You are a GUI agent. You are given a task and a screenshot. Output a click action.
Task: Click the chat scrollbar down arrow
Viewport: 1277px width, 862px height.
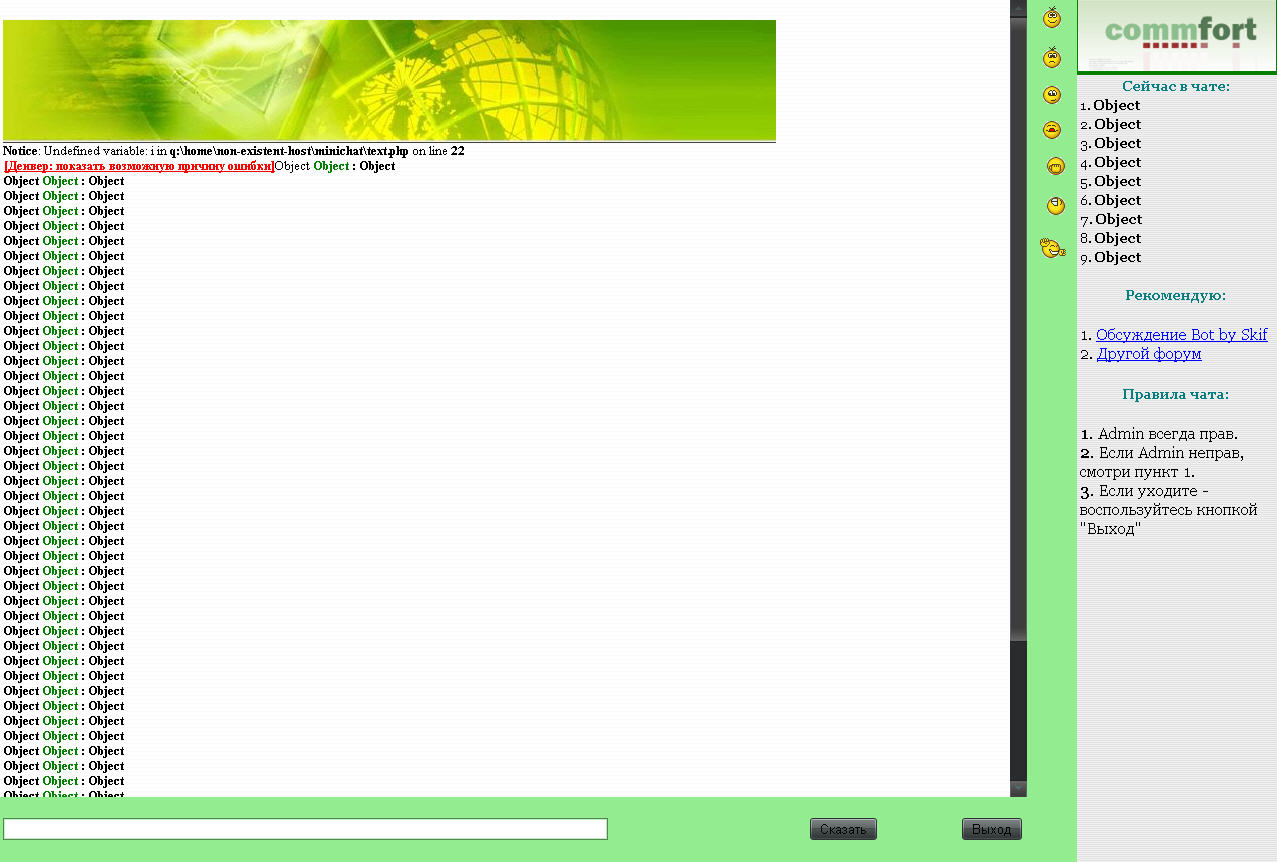tap(1018, 788)
